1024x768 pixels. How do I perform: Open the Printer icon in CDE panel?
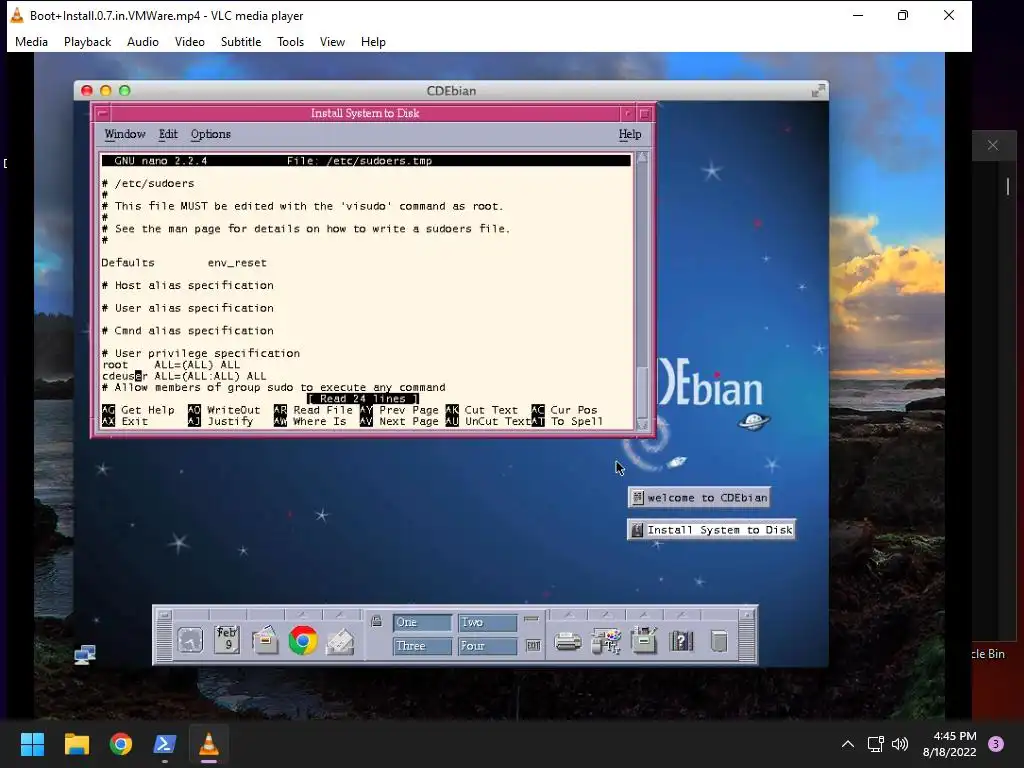[568, 642]
